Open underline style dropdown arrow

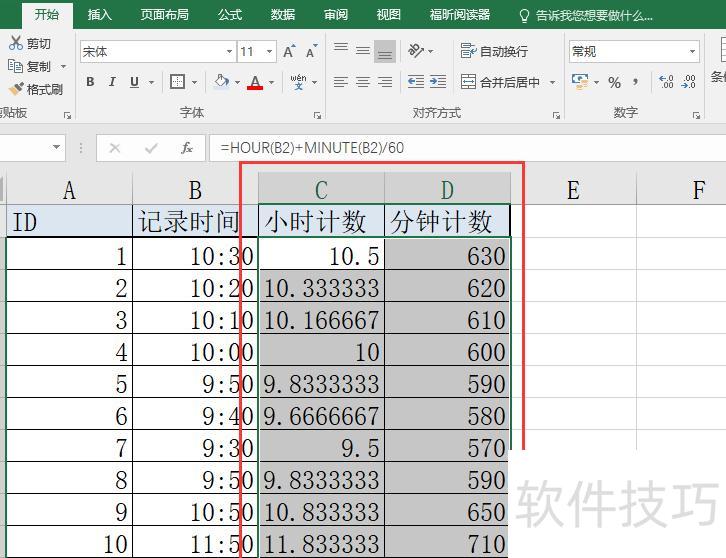pos(151,82)
